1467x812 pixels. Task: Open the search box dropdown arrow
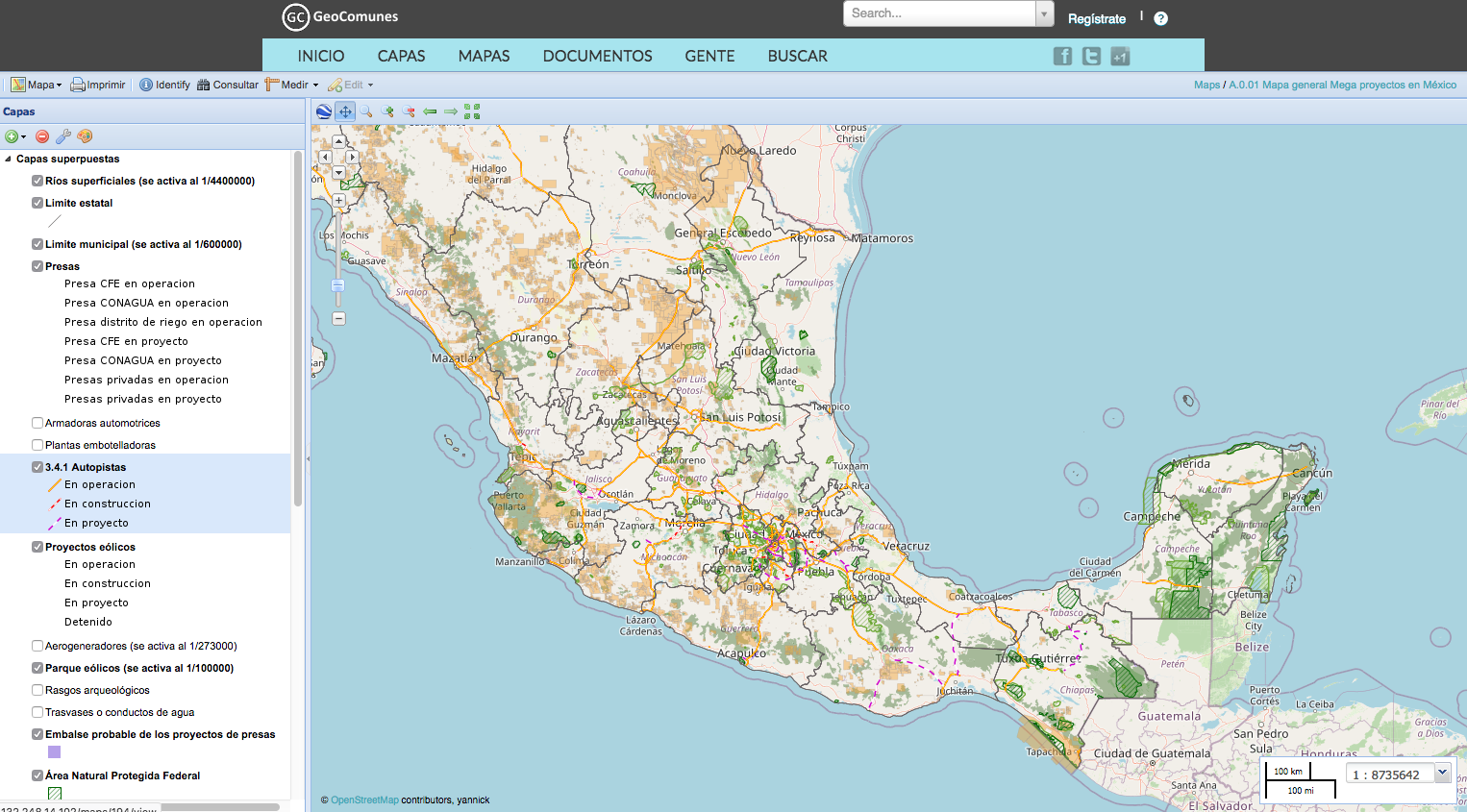pyautogui.click(x=1044, y=13)
